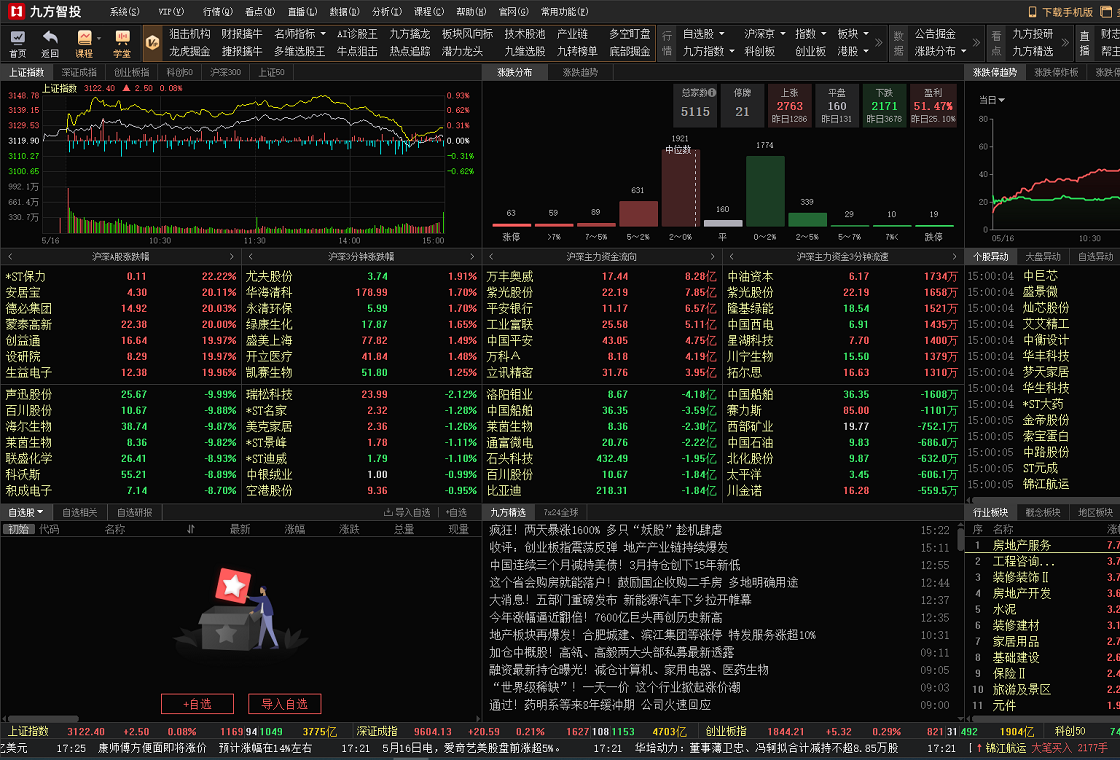Screen dimensions: 1120x760
Task: Click next arrow on 沪深主力资金3分钟流速 panel
Action: (954, 256)
